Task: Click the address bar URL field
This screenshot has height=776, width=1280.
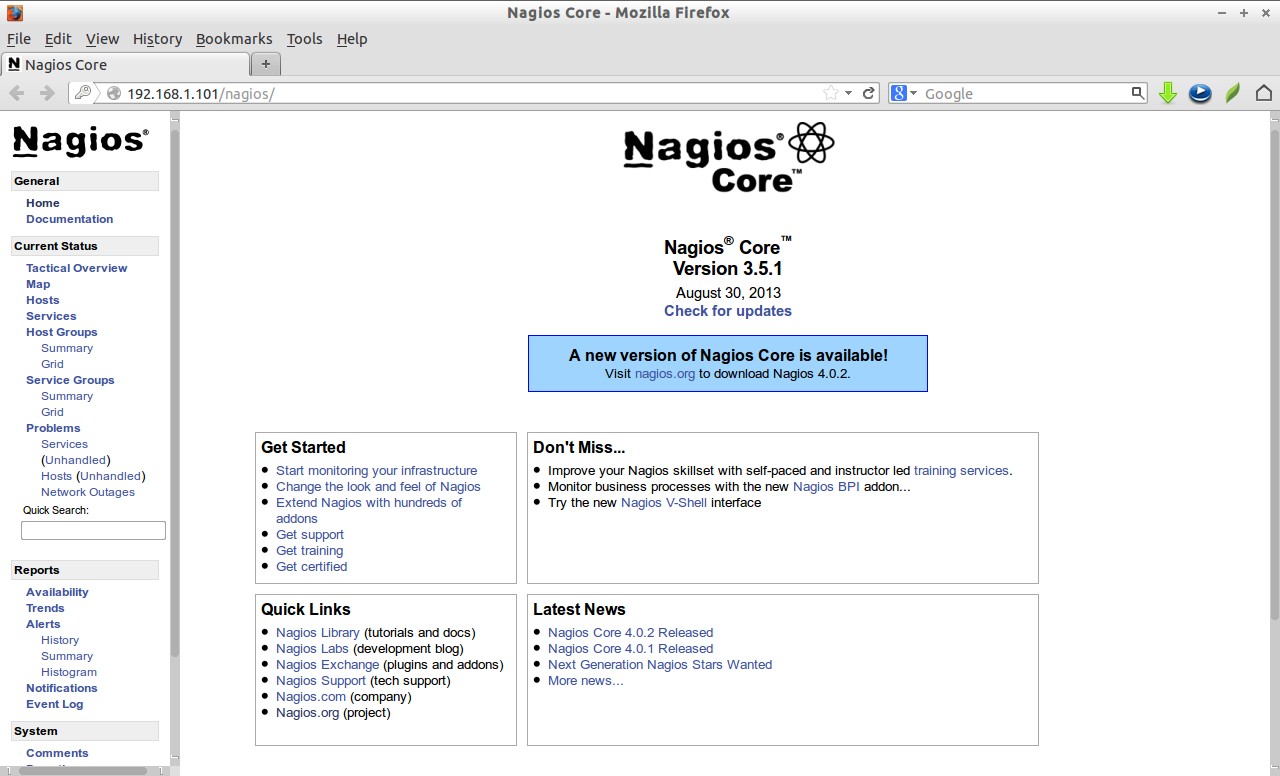Action: pyautogui.click(x=470, y=93)
